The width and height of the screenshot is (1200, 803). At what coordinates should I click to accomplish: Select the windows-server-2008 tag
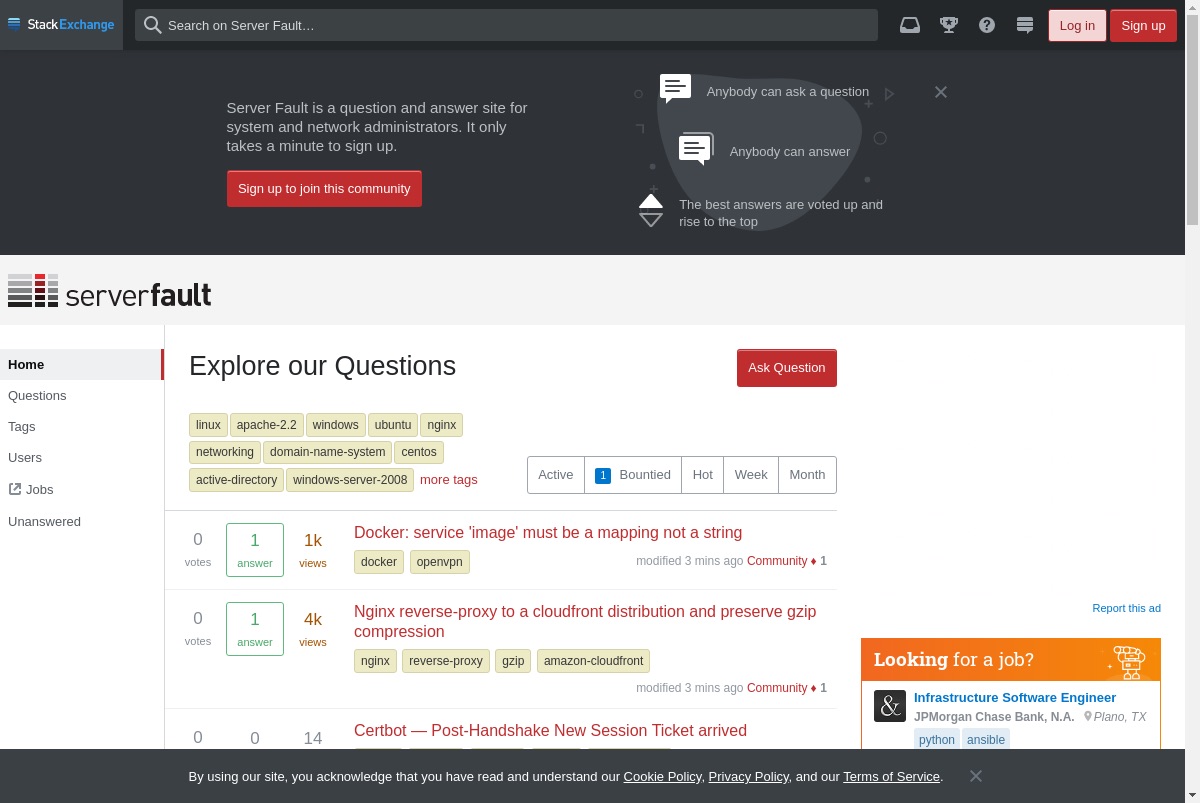point(350,480)
